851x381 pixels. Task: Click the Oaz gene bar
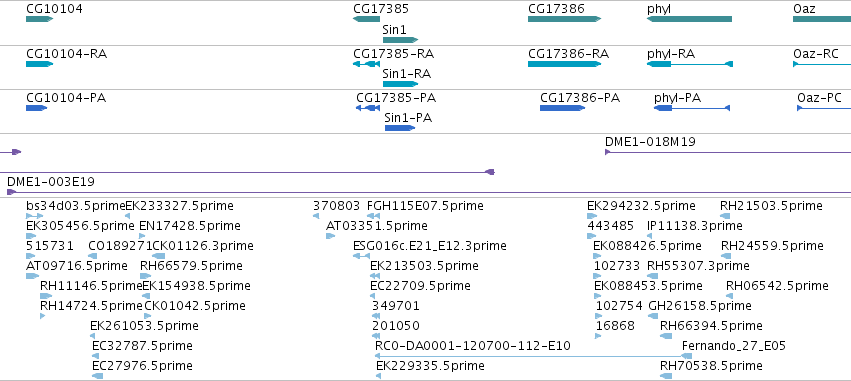click(822, 19)
